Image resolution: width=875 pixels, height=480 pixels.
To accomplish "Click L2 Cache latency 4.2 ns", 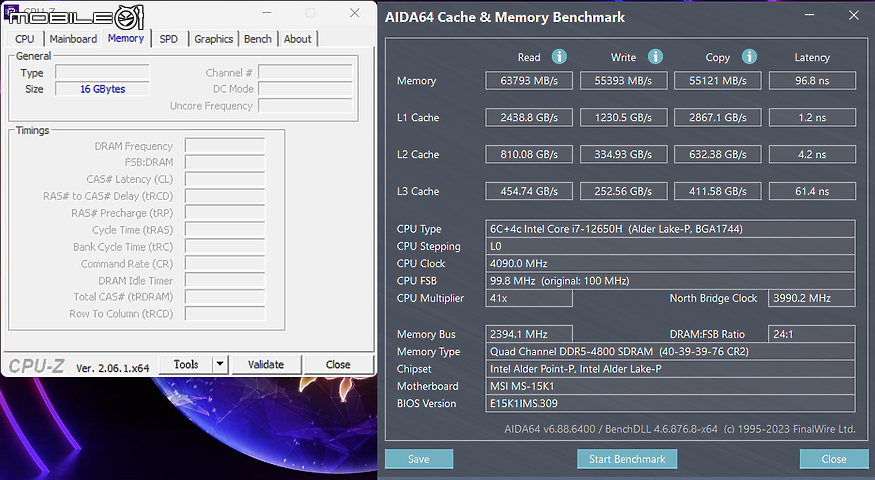I will [812, 154].
